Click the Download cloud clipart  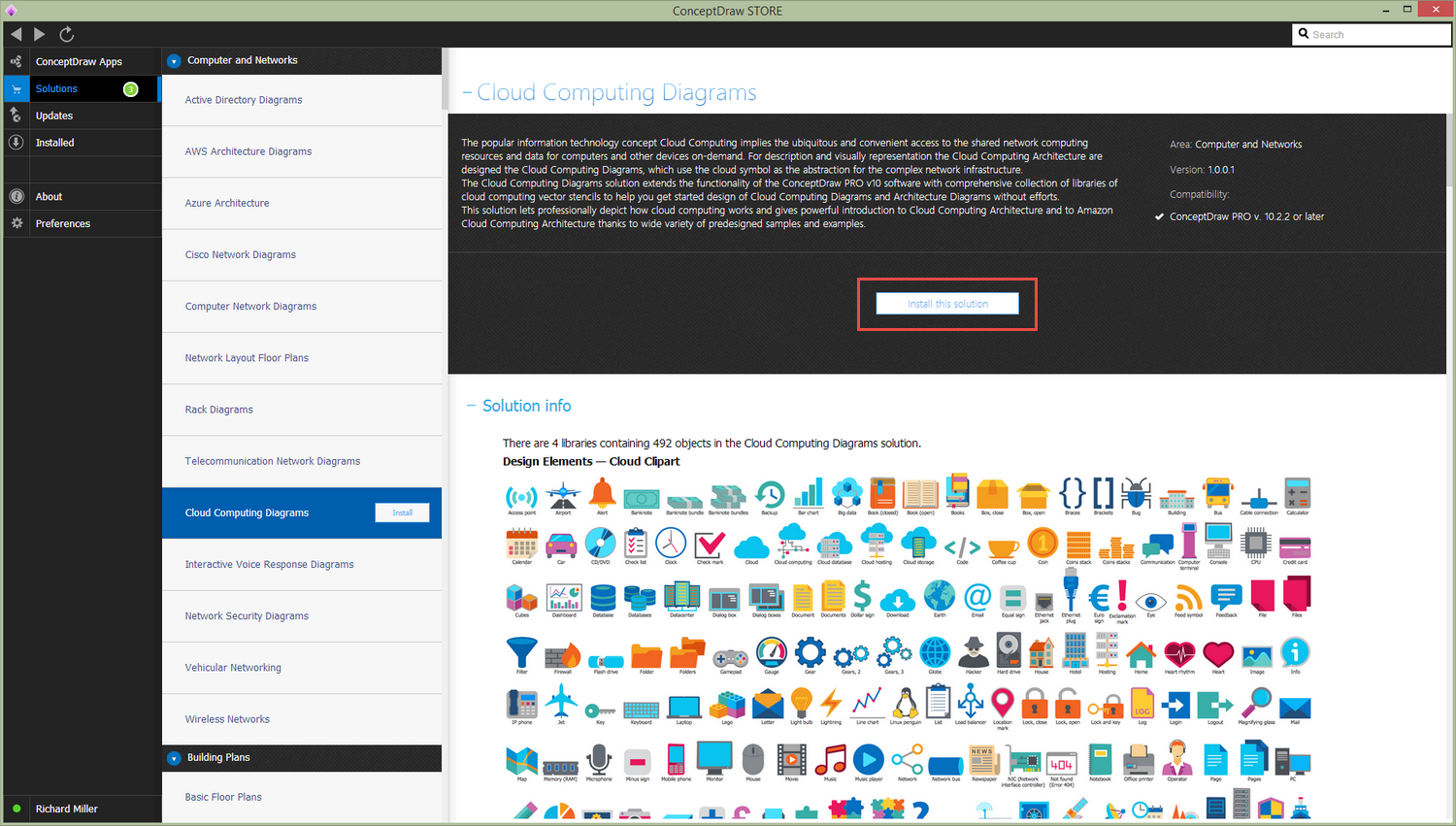coord(898,602)
